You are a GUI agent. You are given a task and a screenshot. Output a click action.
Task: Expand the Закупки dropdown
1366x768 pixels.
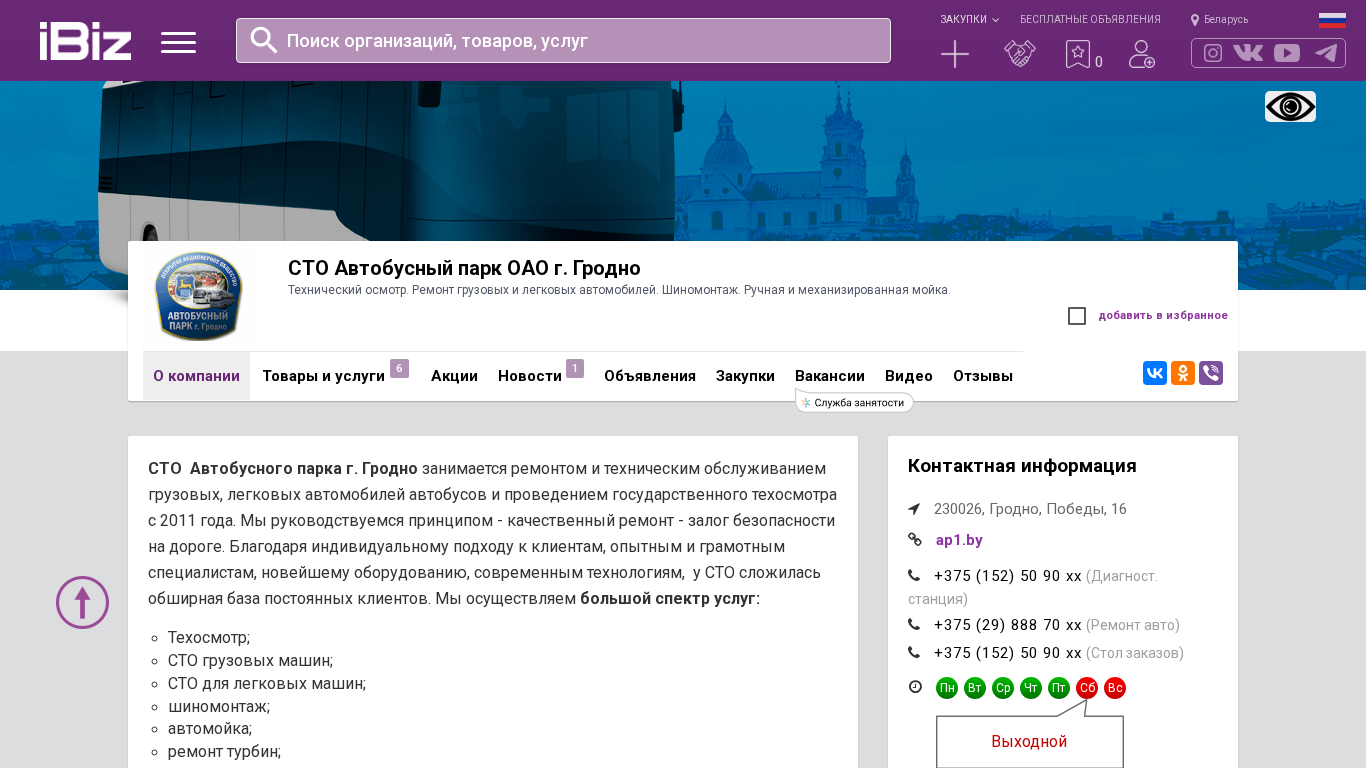tap(969, 19)
